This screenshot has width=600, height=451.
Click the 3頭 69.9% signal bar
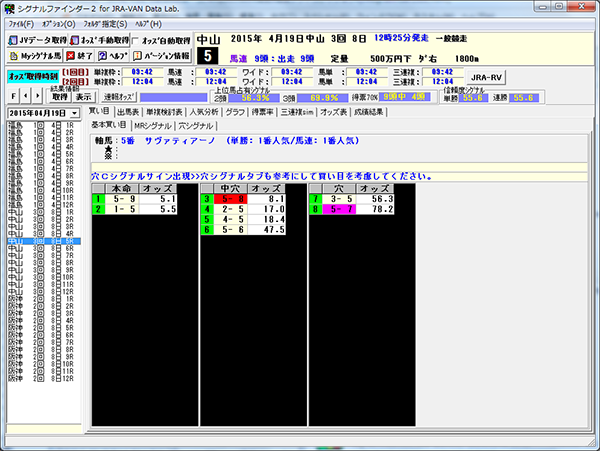coord(323,98)
